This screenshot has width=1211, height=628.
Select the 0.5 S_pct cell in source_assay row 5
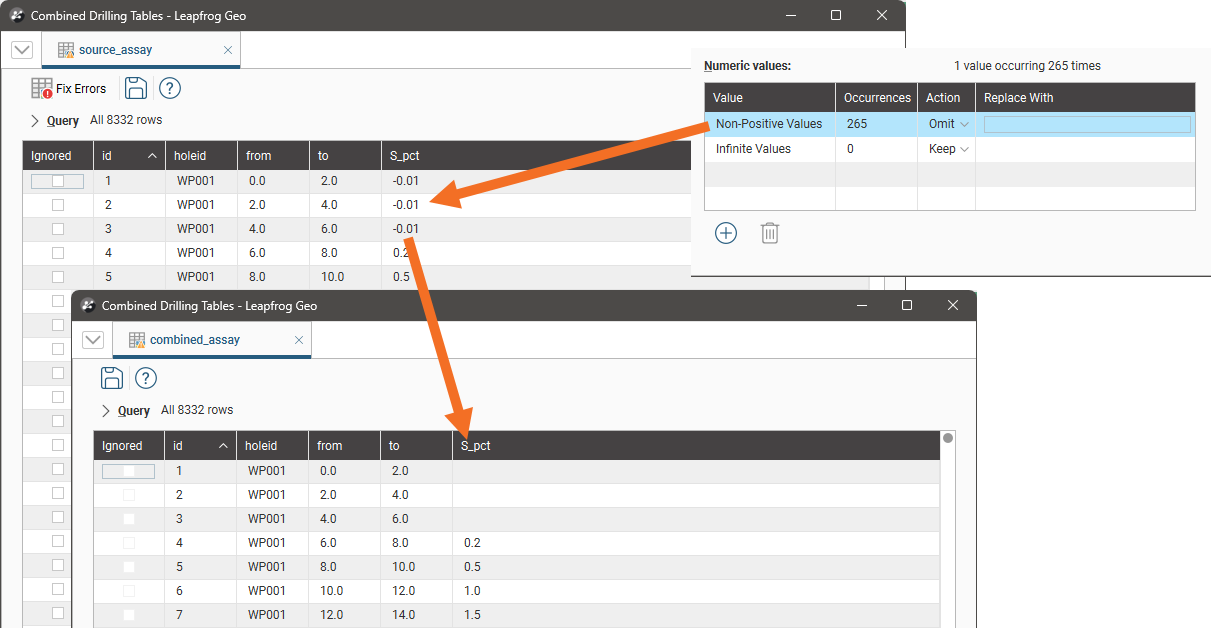coord(535,277)
